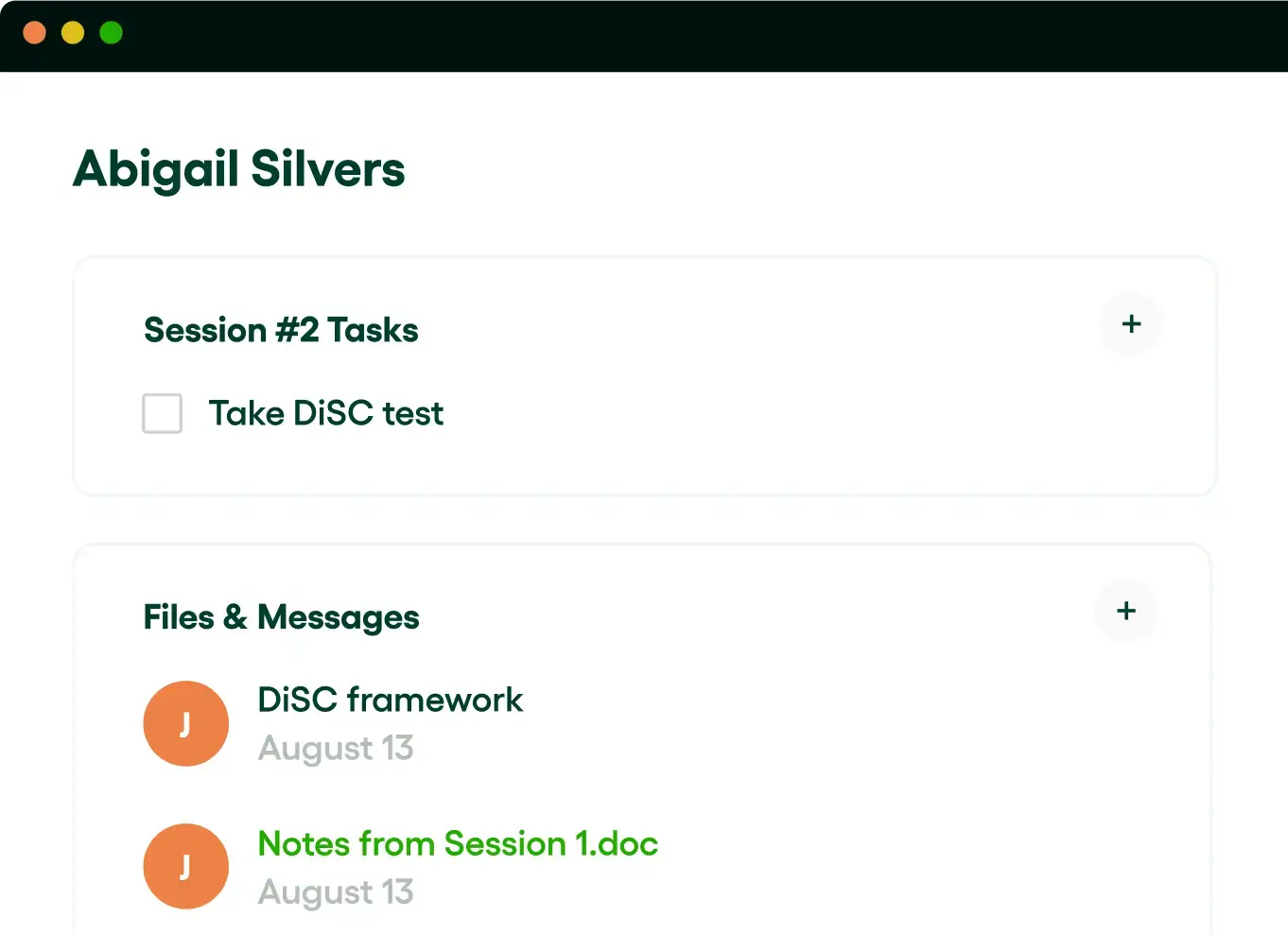Click the Notes from Session 1.doc list row
The height and width of the screenshot is (935, 1288).
pyautogui.click(x=643, y=866)
